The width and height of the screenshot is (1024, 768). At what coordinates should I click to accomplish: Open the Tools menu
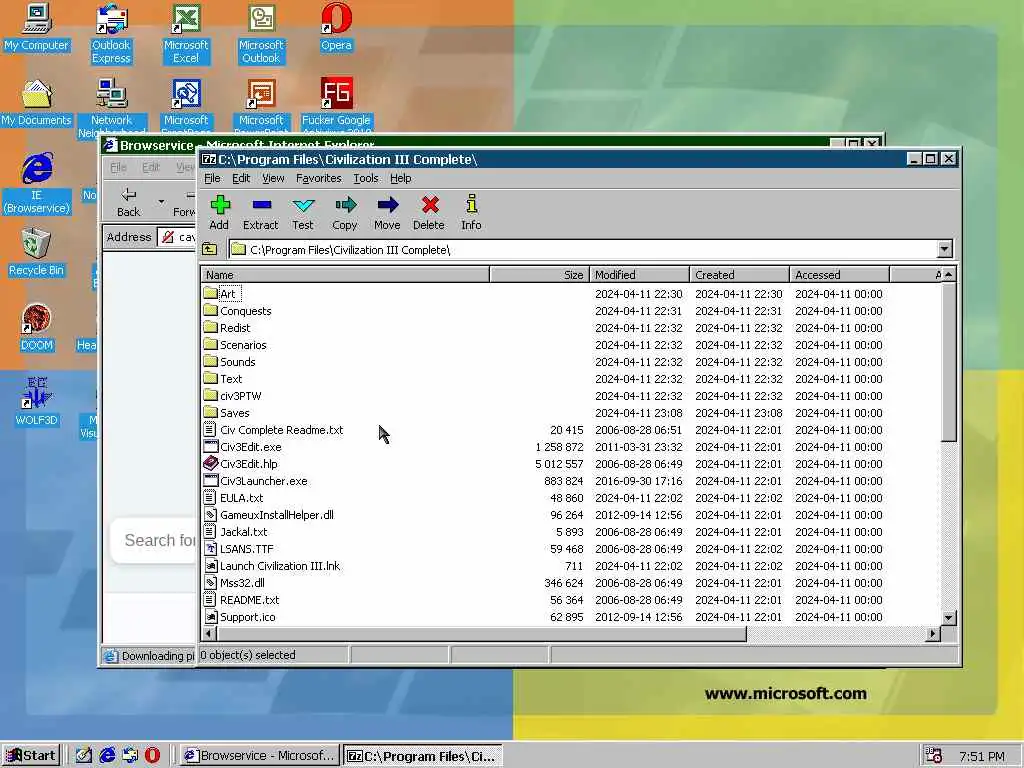tap(366, 178)
